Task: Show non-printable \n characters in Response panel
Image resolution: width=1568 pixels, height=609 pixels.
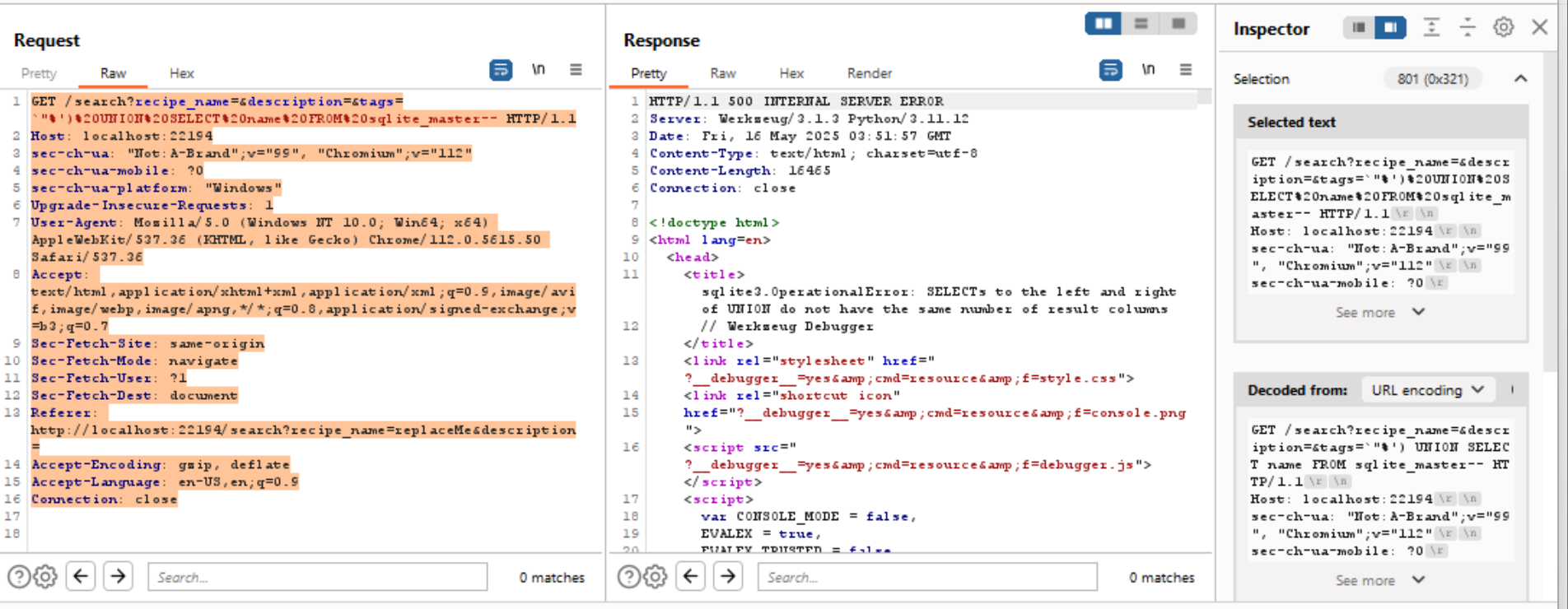Action: (1149, 70)
